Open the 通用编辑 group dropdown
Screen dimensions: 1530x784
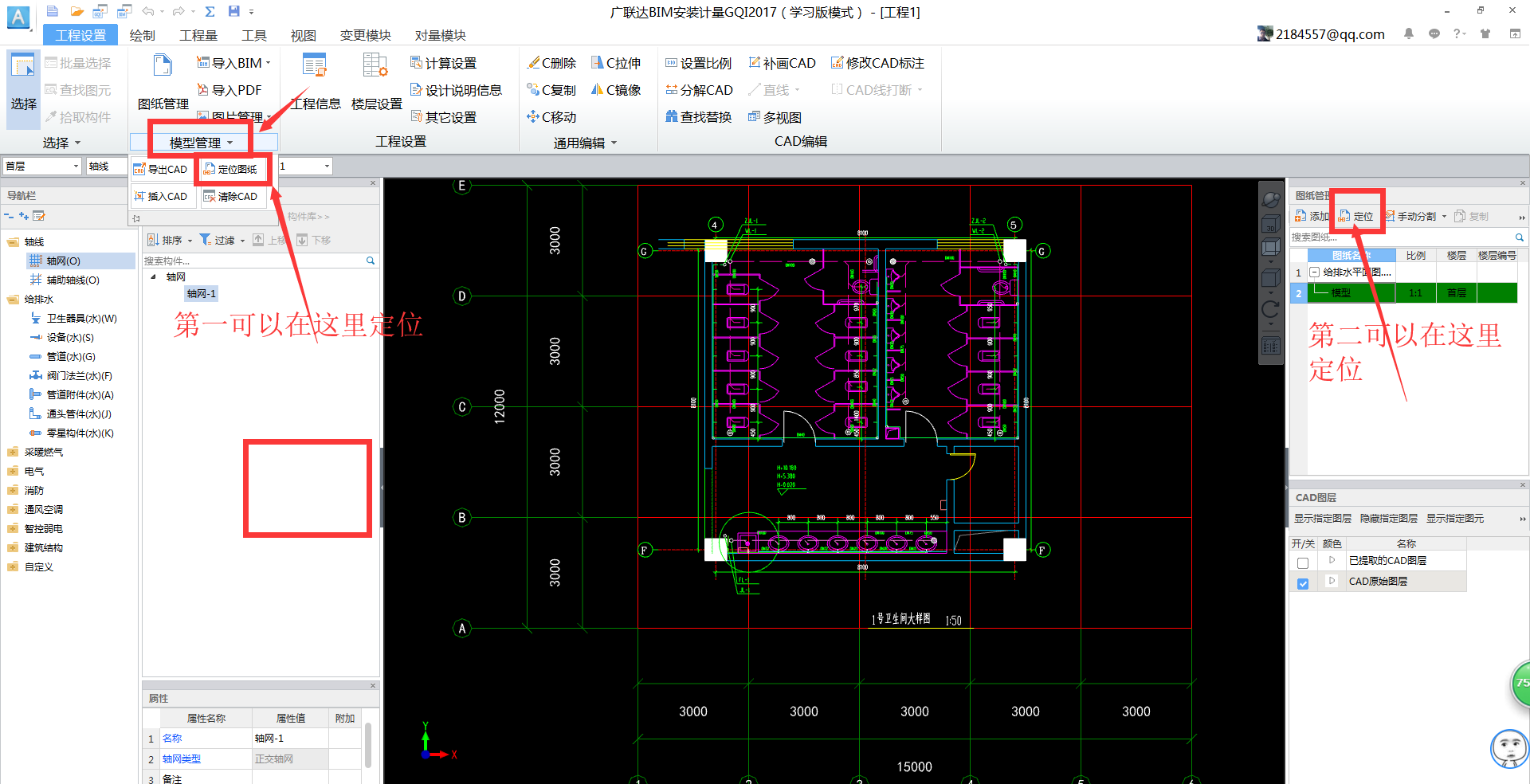[586, 143]
